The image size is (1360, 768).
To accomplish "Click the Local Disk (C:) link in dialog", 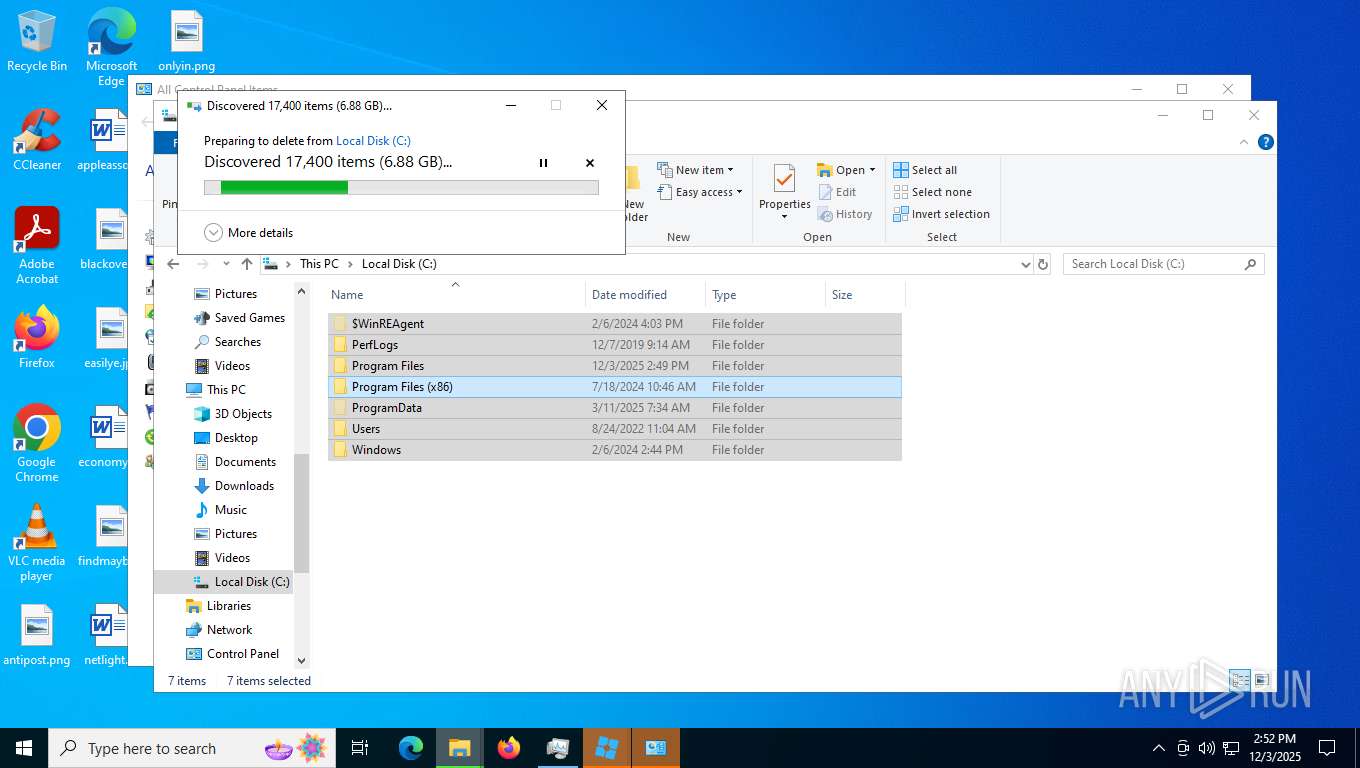I will 373,141.
